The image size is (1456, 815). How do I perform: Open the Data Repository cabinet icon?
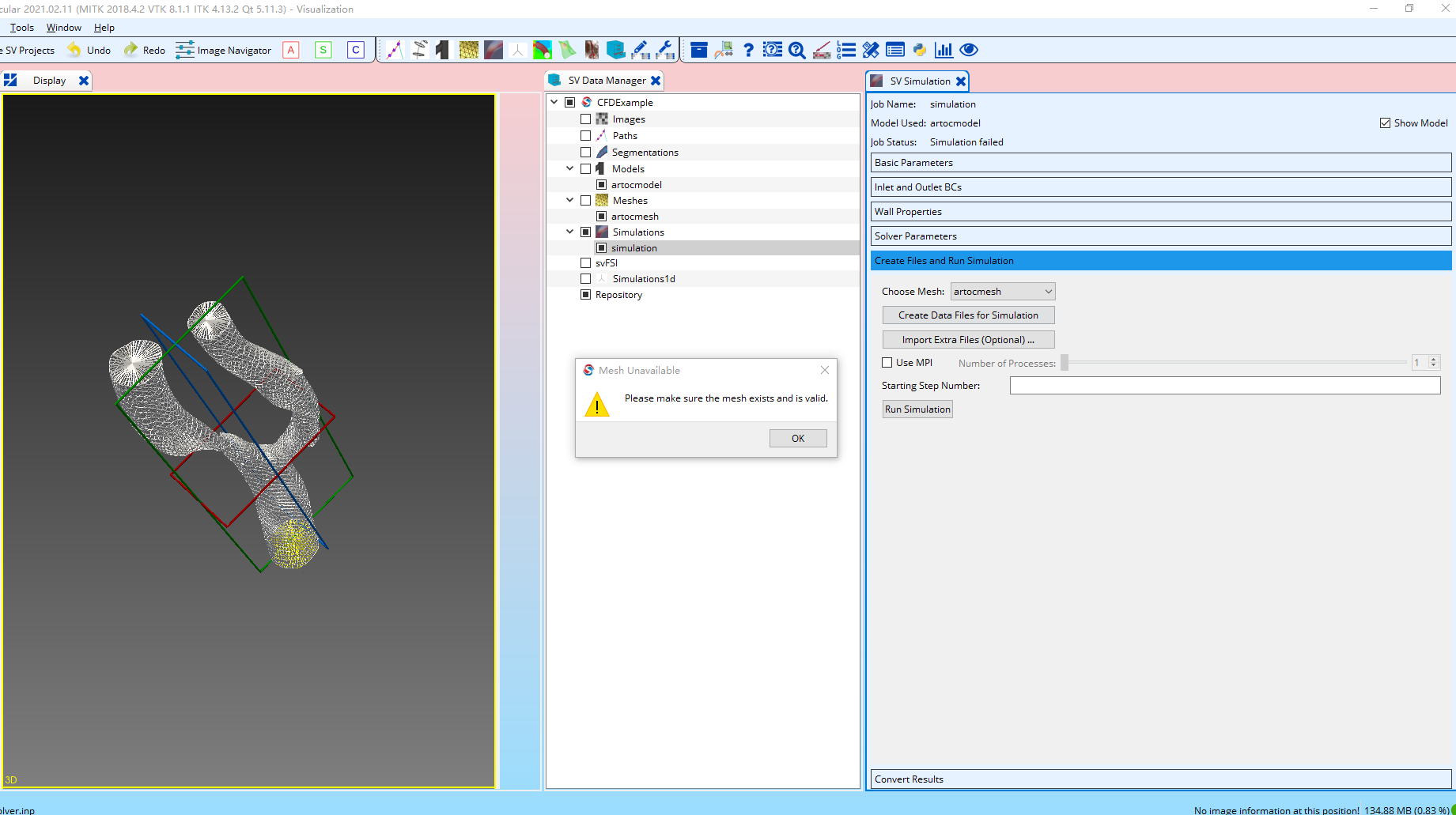click(617, 49)
